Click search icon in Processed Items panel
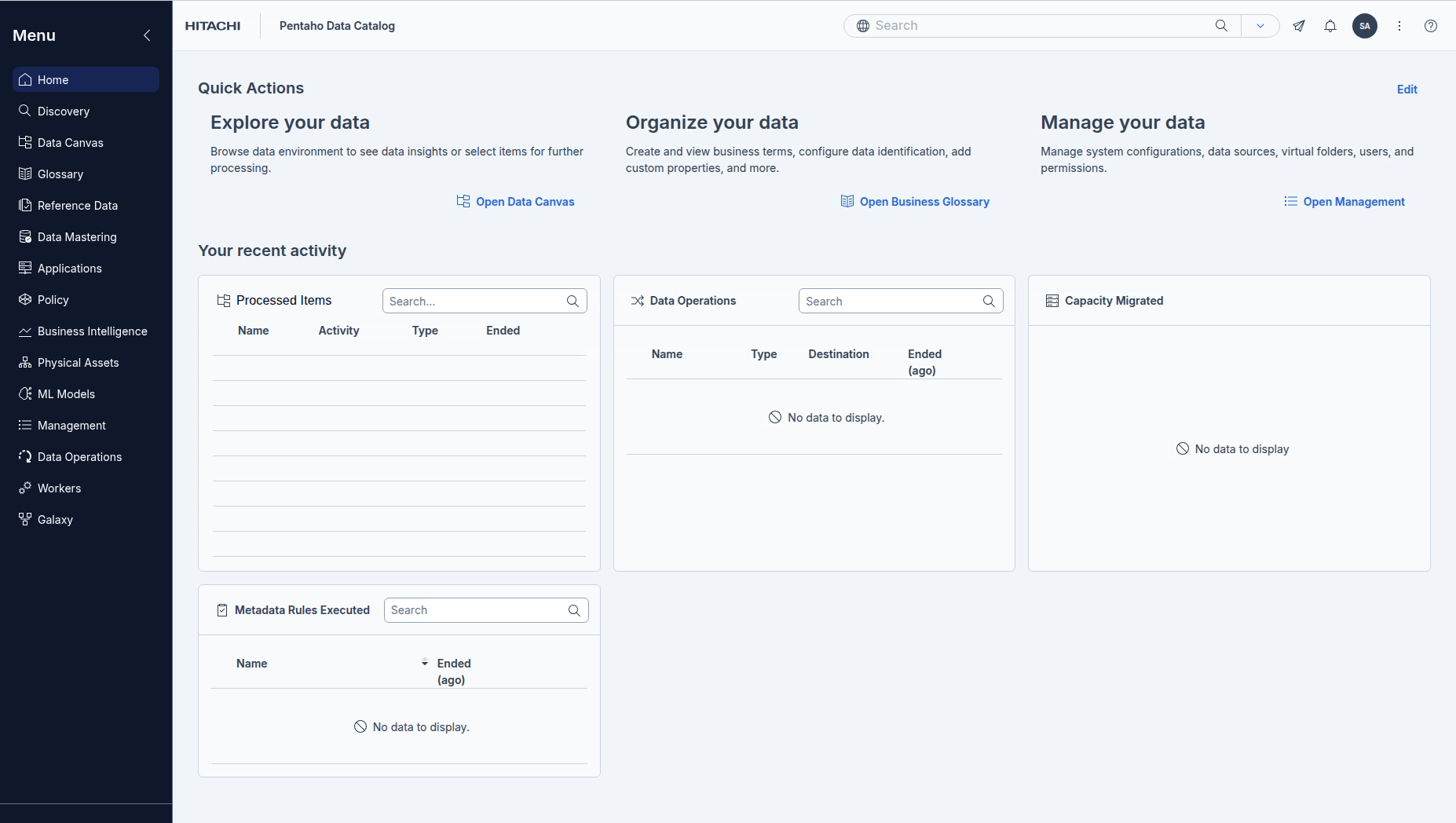The image size is (1456, 823). point(573,301)
